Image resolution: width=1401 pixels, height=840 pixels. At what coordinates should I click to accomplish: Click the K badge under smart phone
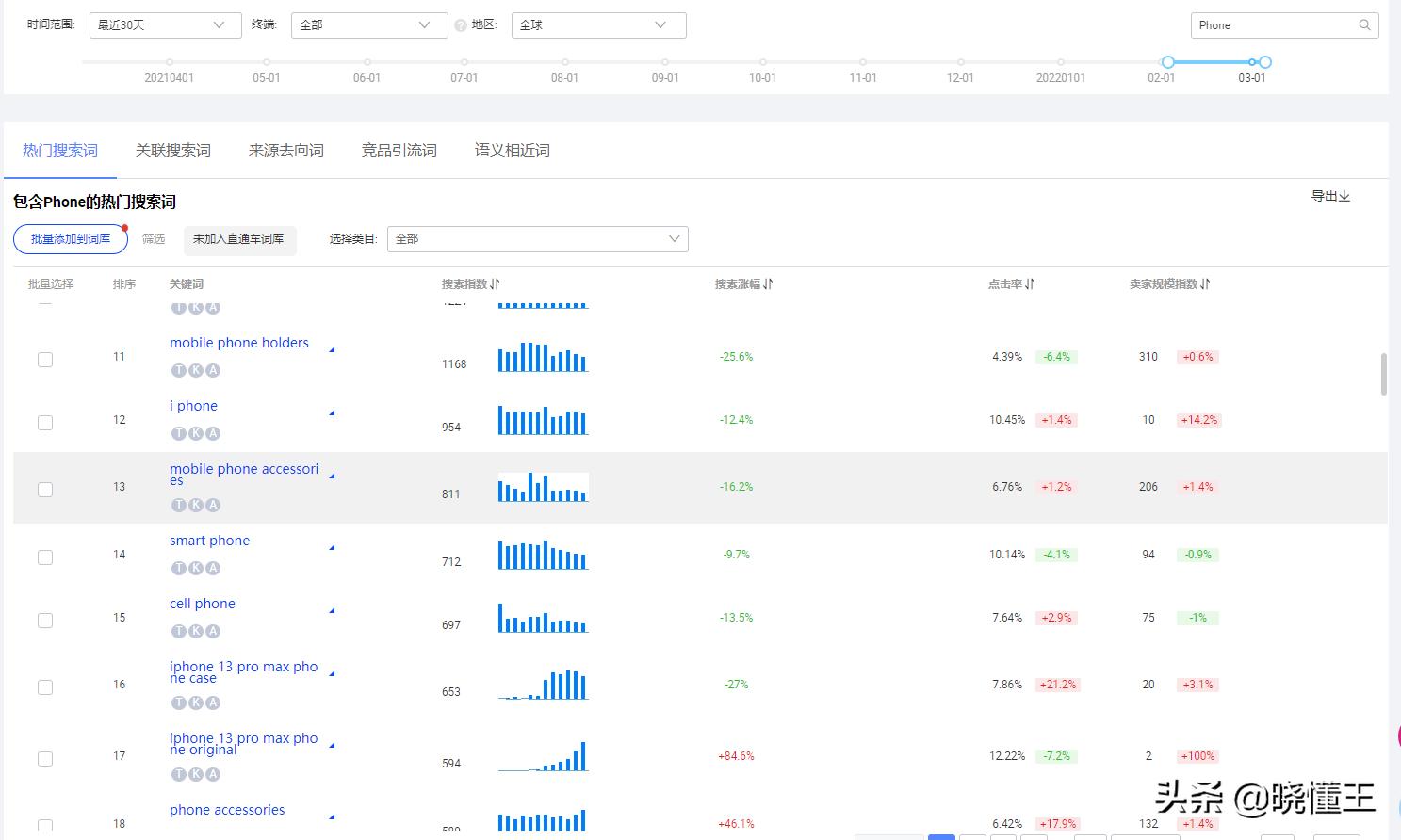(196, 568)
